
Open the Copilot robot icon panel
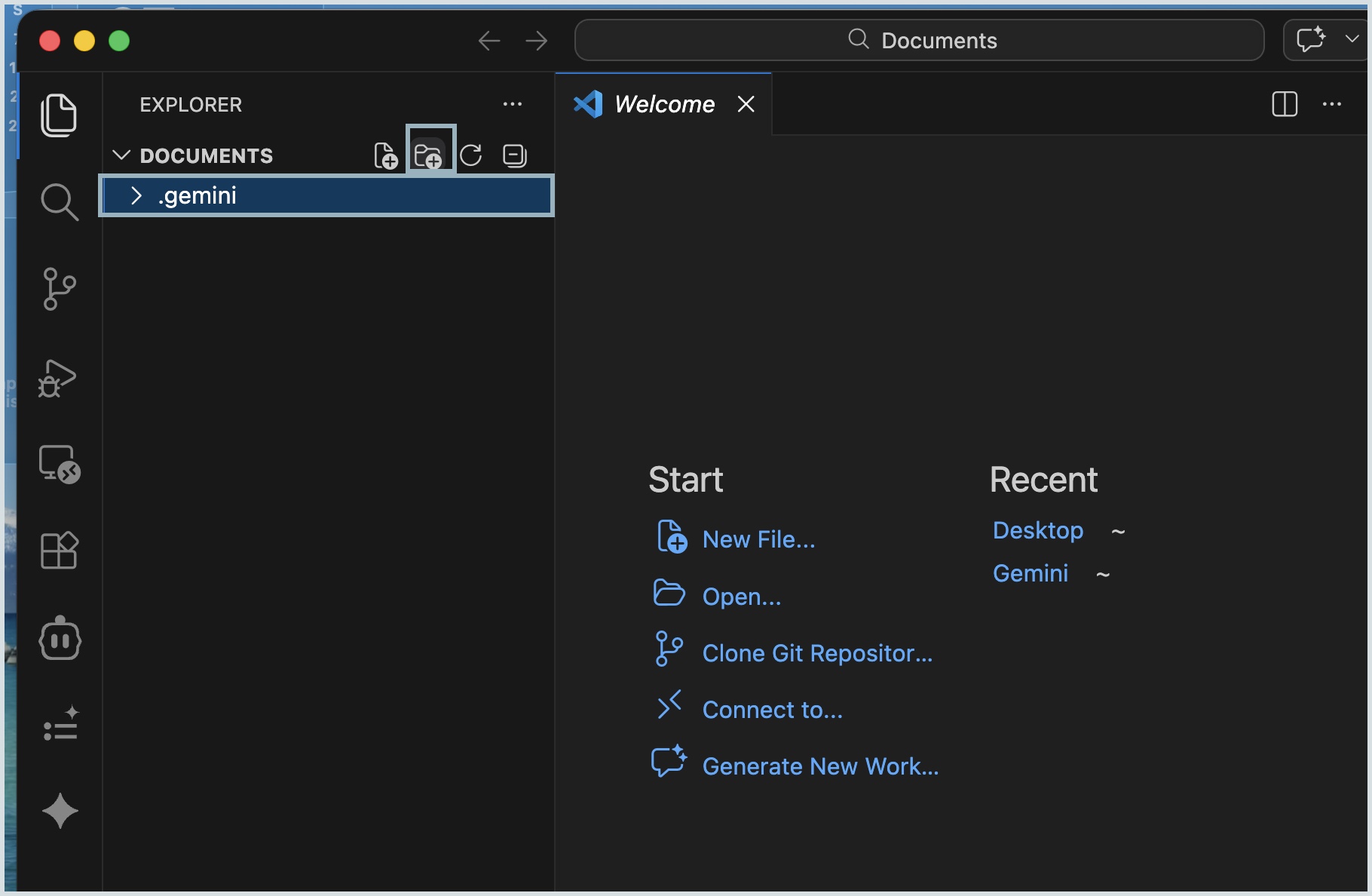click(x=60, y=639)
